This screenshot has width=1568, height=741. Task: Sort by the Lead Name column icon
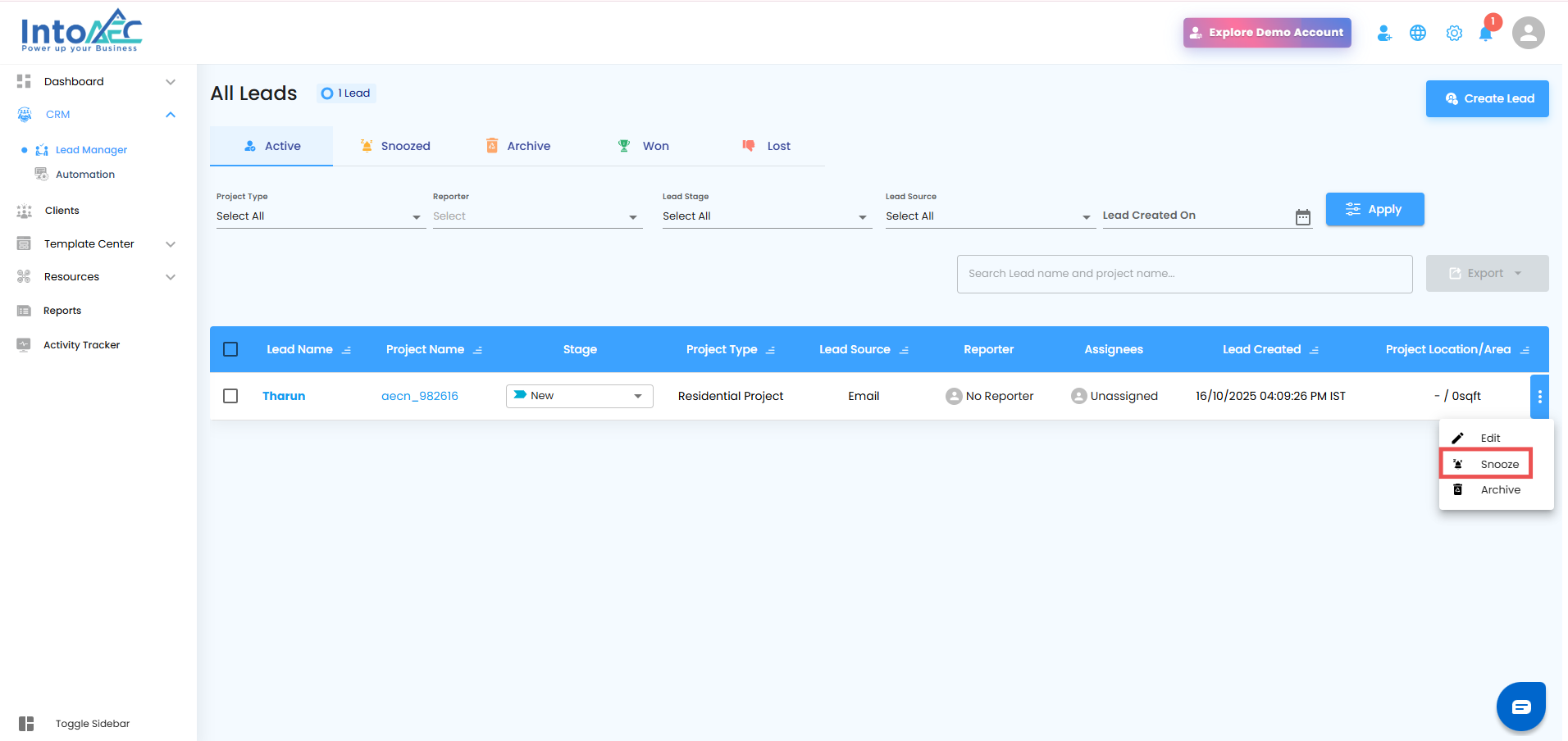click(x=346, y=350)
